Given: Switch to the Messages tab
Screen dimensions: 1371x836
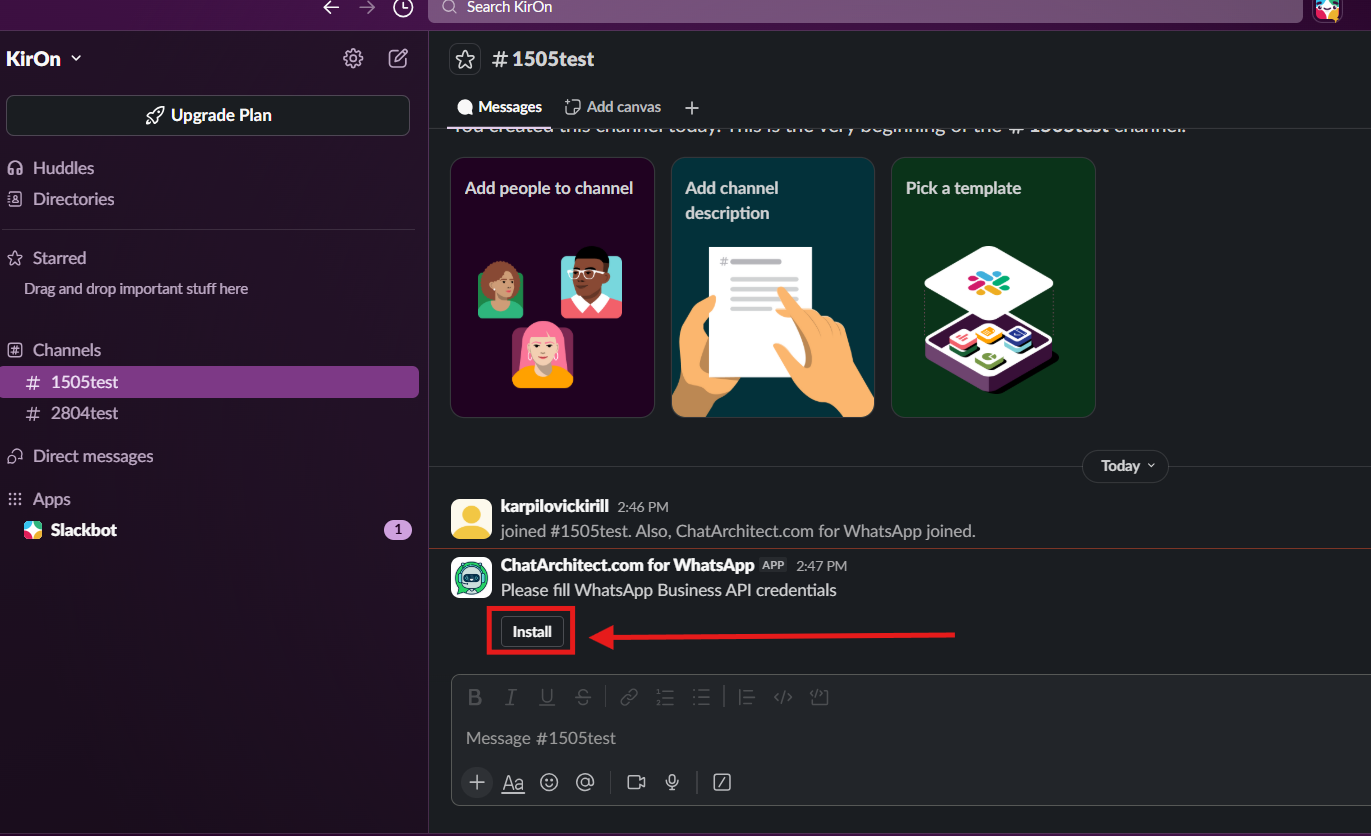Looking at the screenshot, I should click(500, 107).
